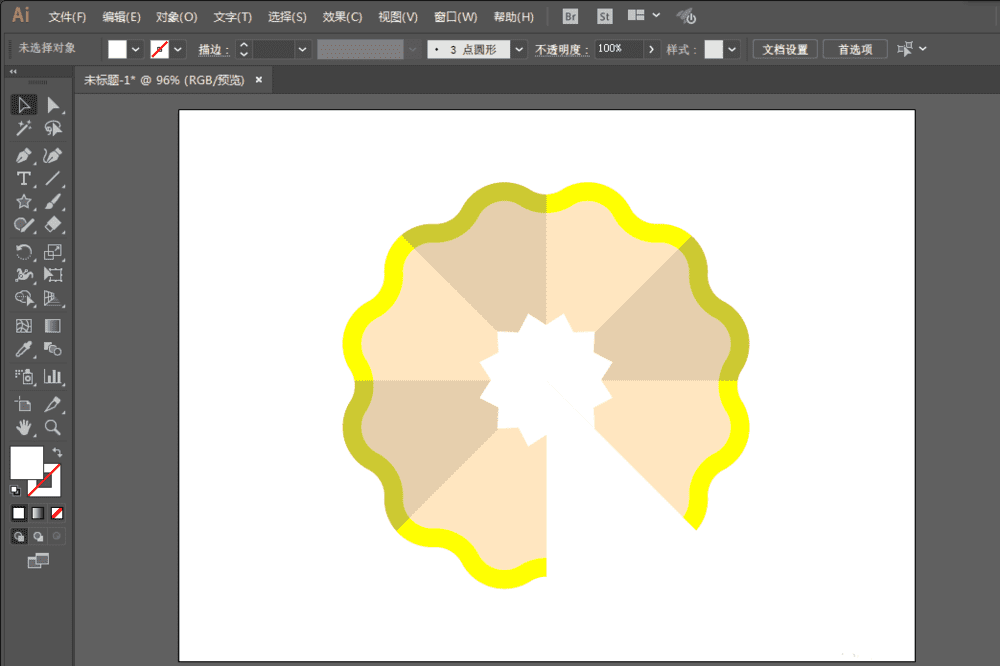The height and width of the screenshot is (666, 1000).
Task: Click the 文档设置 button
Action: tap(784, 49)
